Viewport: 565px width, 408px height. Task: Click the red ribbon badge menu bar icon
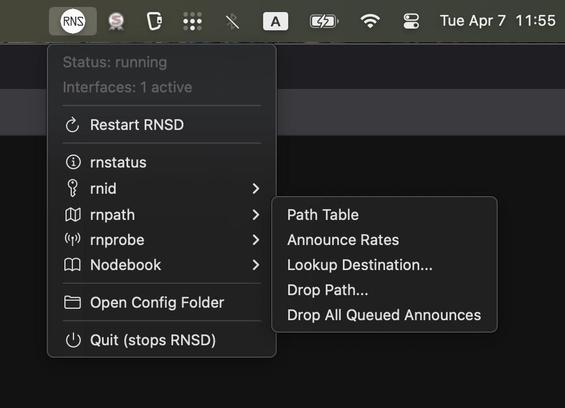pyautogui.click(x=116, y=21)
